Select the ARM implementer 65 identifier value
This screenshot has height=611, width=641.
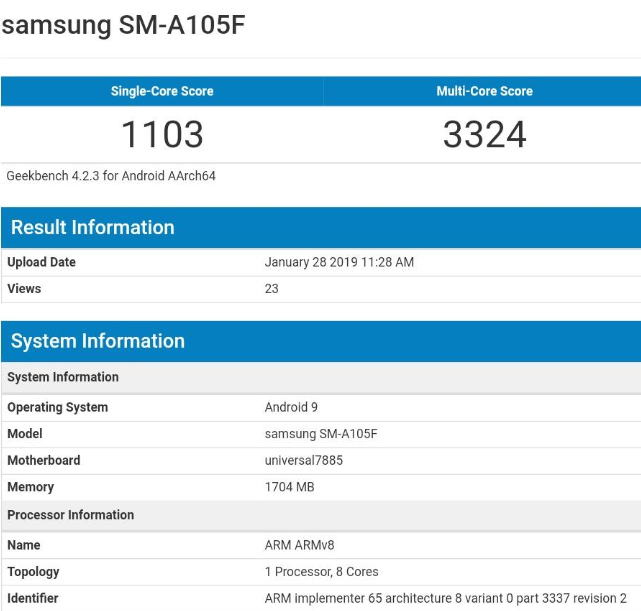click(446, 598)
